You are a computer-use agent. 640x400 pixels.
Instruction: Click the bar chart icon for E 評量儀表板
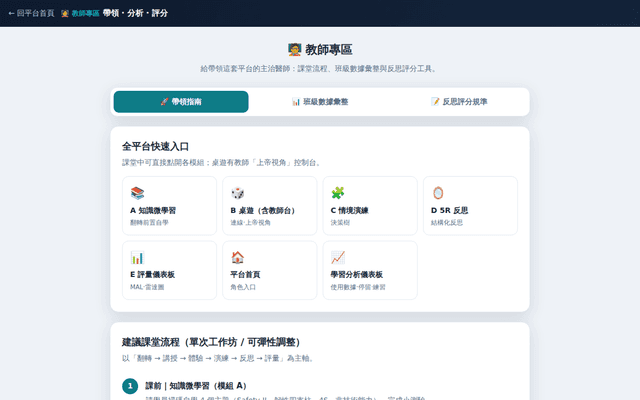click(137, 258)
